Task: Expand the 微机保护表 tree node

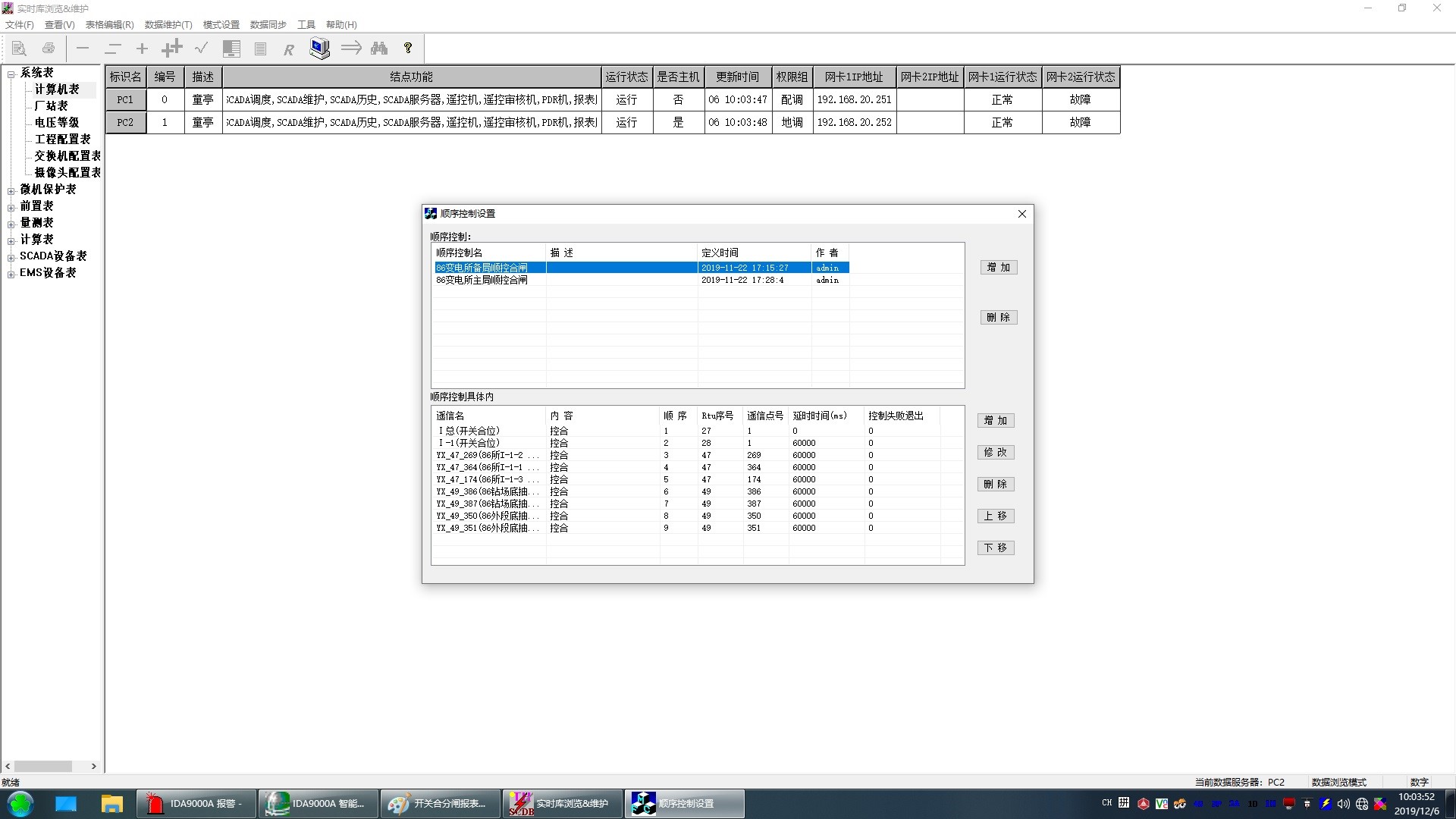Action: tap(11, 190)
